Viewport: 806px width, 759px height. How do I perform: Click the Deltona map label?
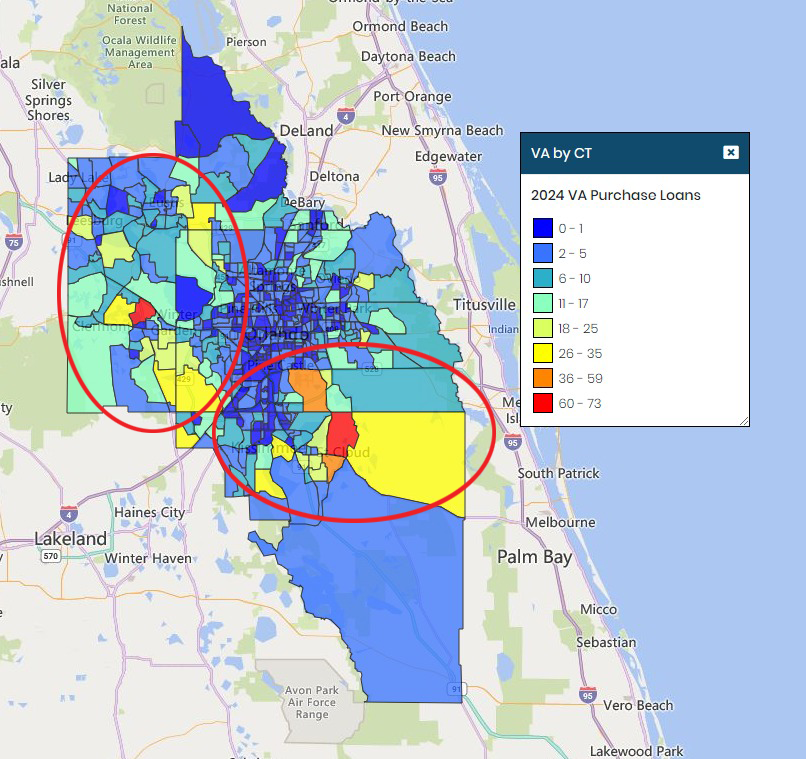coord(334,177)
